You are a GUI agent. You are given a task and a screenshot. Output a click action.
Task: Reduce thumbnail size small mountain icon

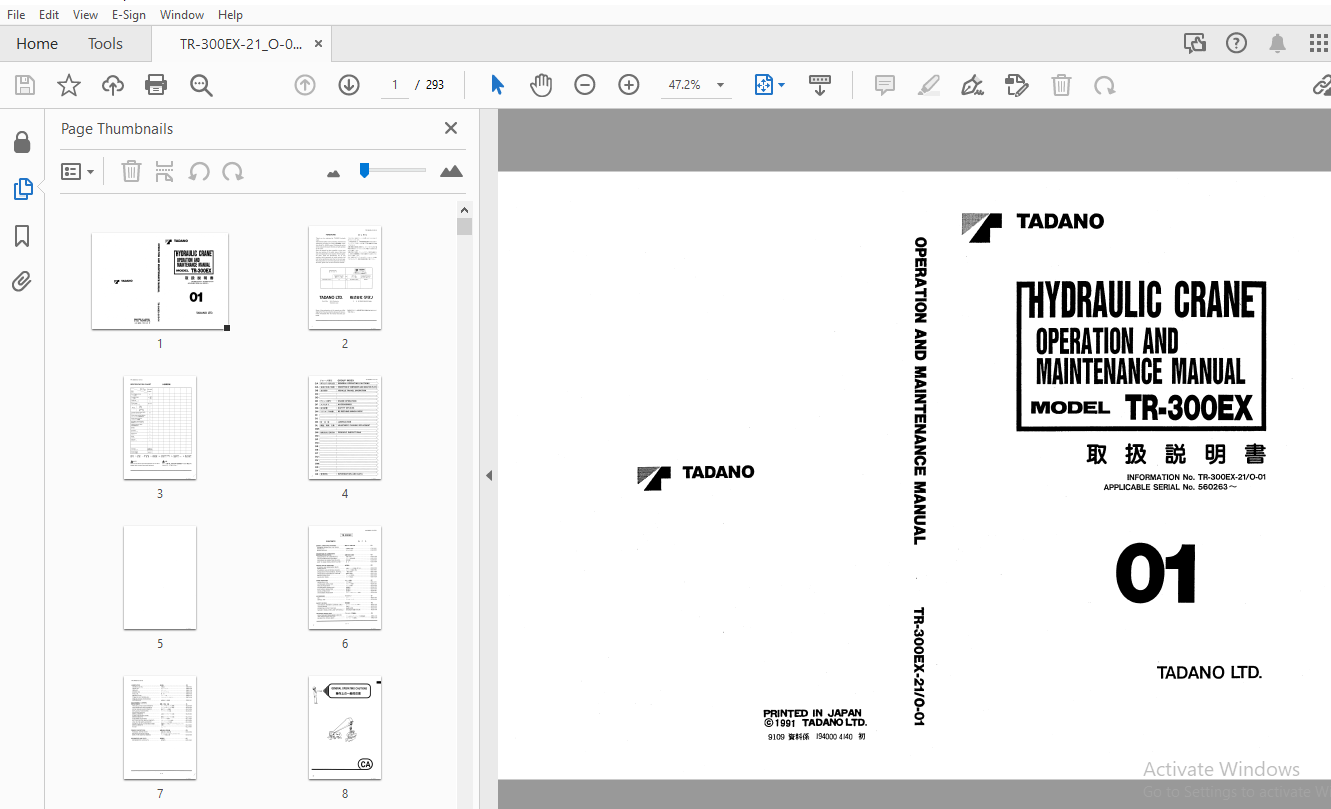(334, 173)
